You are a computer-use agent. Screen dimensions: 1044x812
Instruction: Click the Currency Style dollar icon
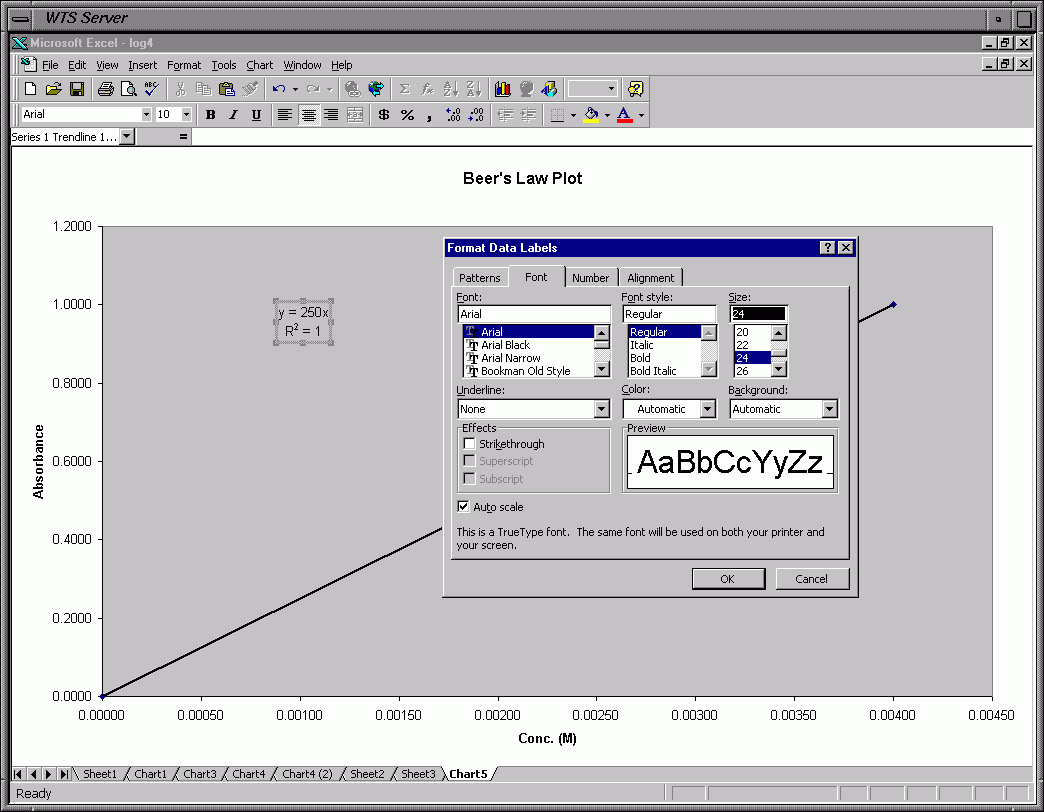[383, 115]
